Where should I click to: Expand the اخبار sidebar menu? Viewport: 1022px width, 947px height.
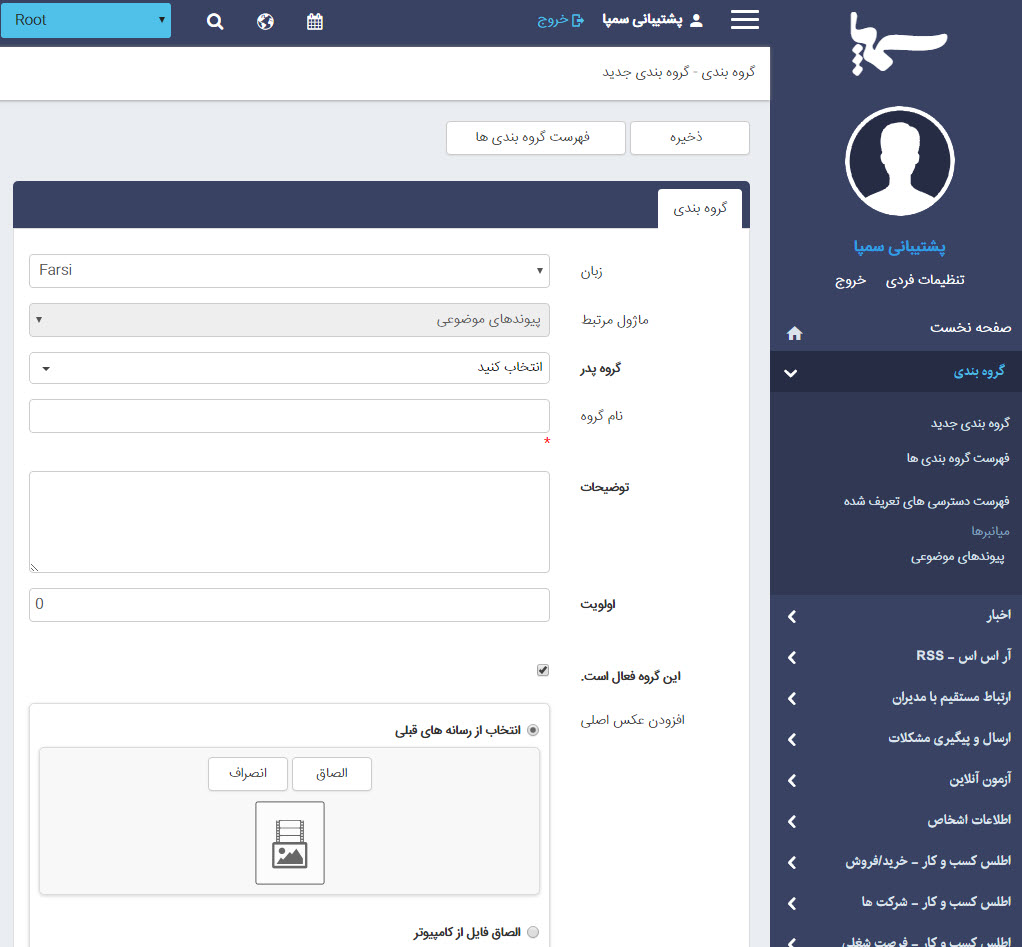[895, 616]
